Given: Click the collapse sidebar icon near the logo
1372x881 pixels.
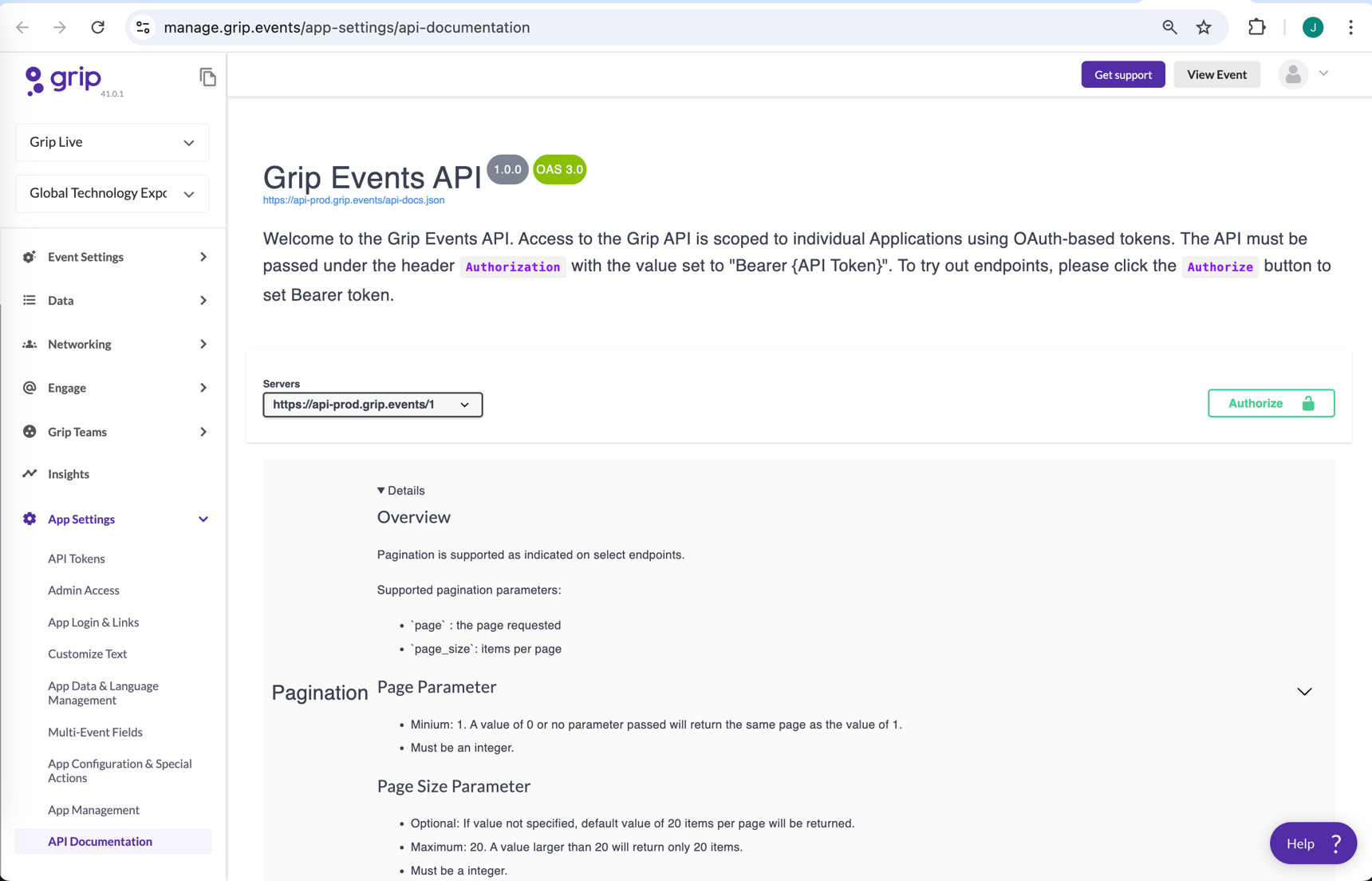Looking at the screenshot, I should [208, 77].
